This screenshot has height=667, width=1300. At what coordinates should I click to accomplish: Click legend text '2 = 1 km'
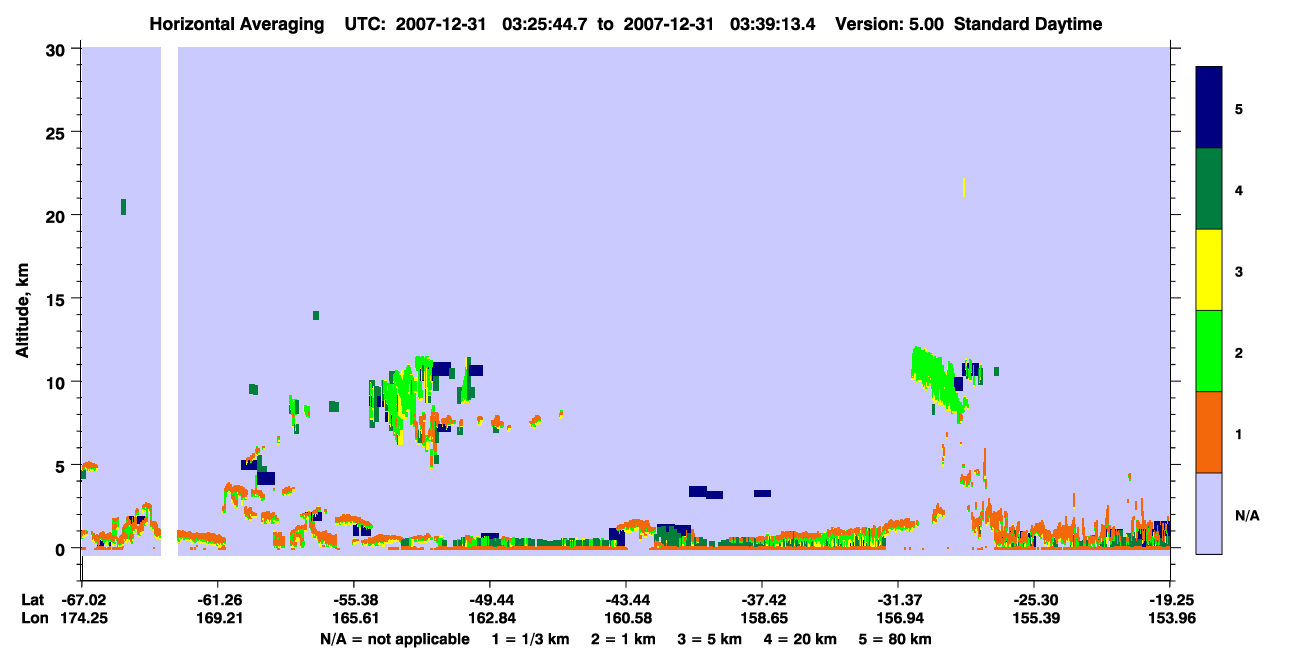[624, 639]
